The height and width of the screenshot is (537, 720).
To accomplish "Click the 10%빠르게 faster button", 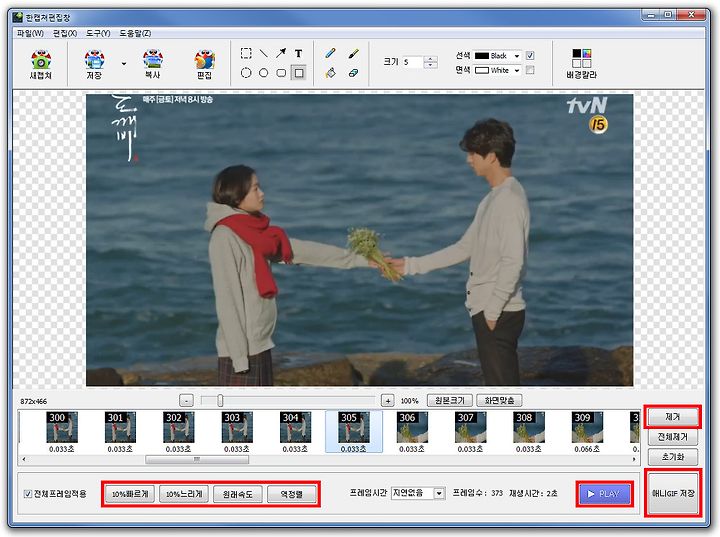I will pos(130,494).
